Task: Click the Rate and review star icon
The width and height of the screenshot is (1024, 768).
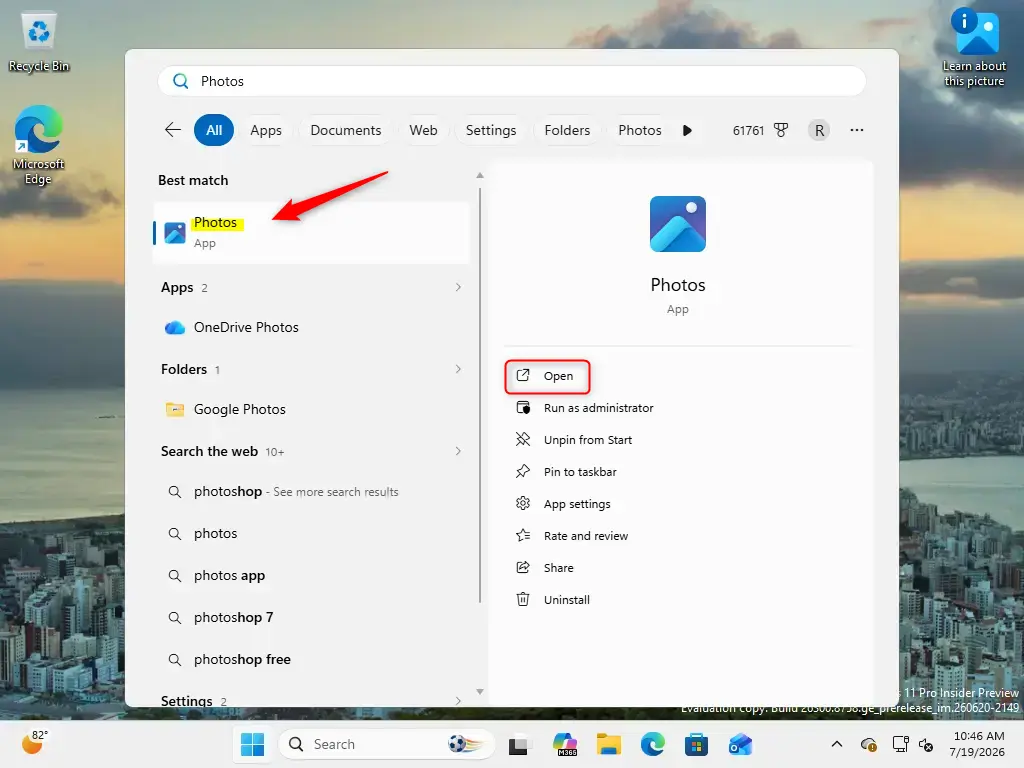Action: tap(523, 536)
